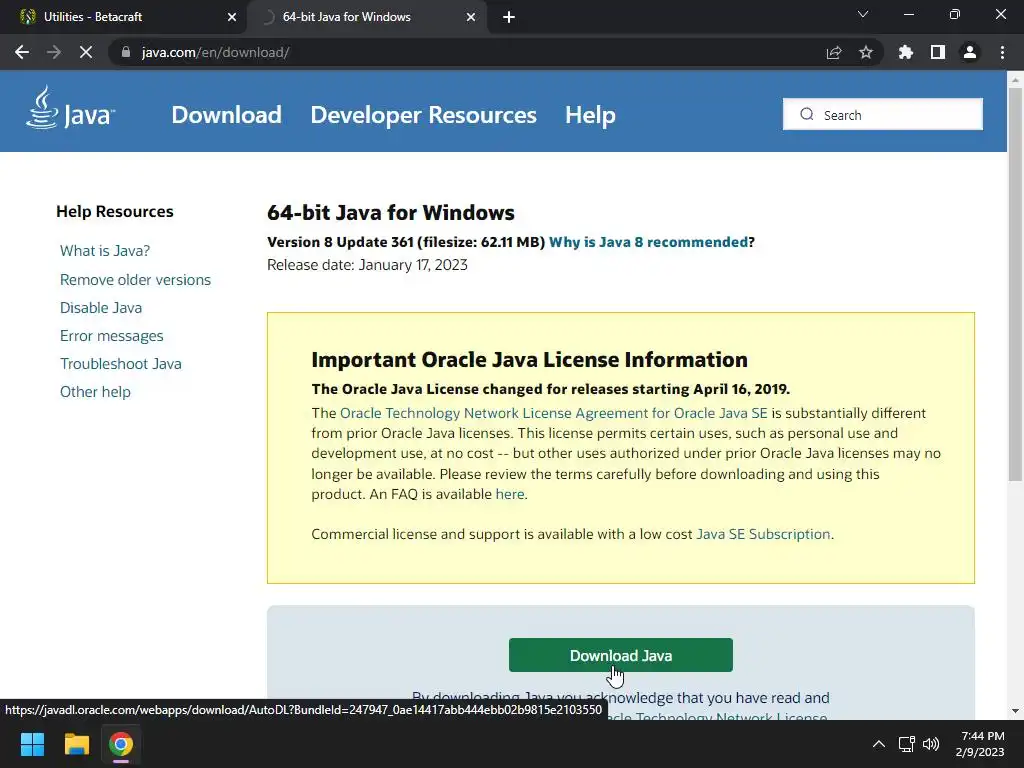The image size is (1024, 768).
Task: Click the page vertical scrollbar
Action: click(1015, 285)
